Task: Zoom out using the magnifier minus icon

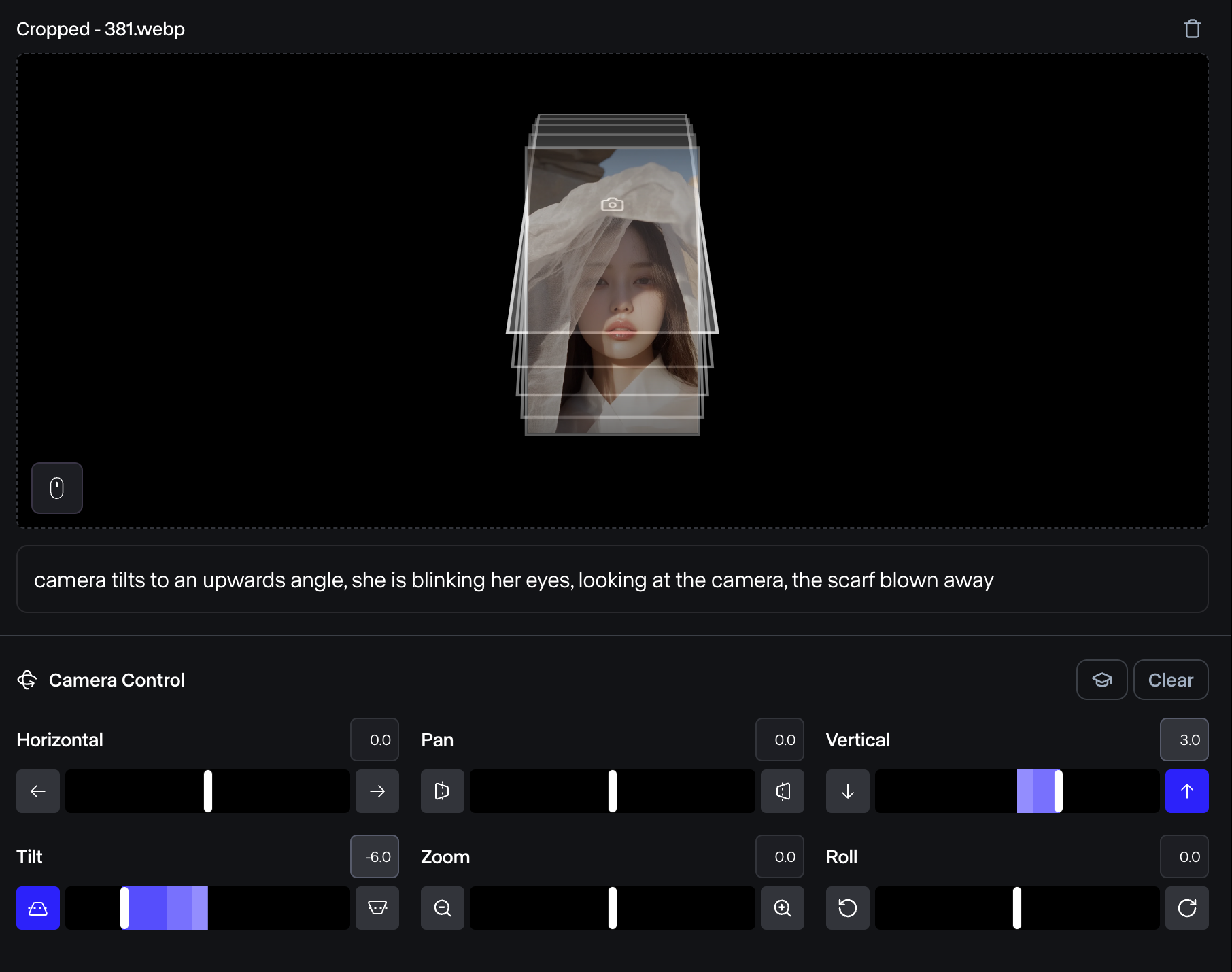Action: (443, 908)
